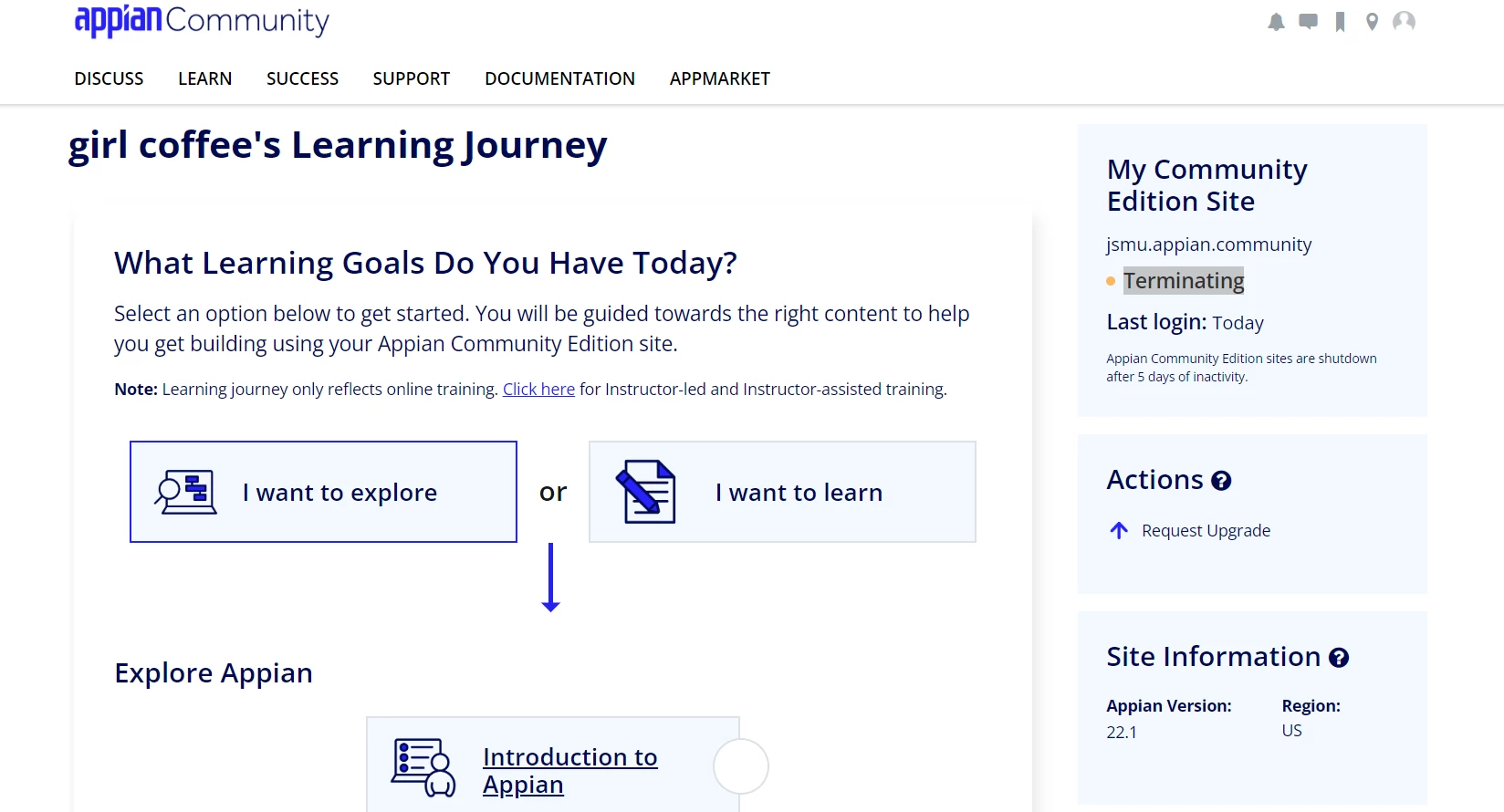Select the "I want to learn" option
1504x812 pixels.
pyautogui.click(x=782, y=492)
